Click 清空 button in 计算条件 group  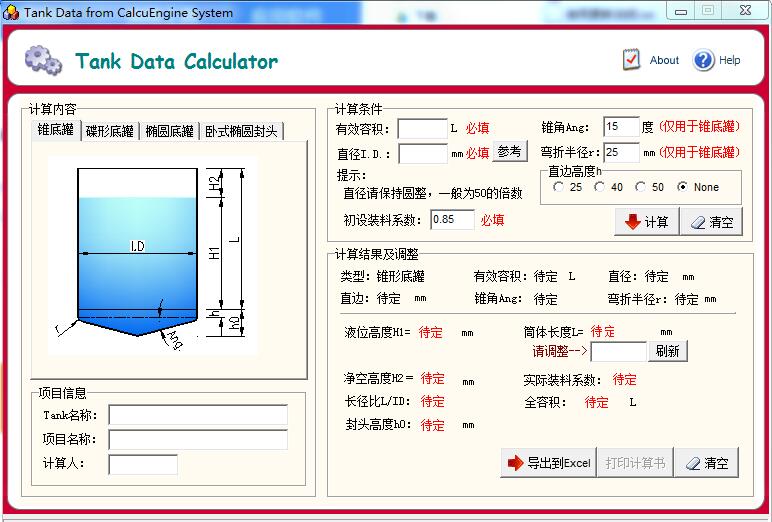click(x=711, y=222)
